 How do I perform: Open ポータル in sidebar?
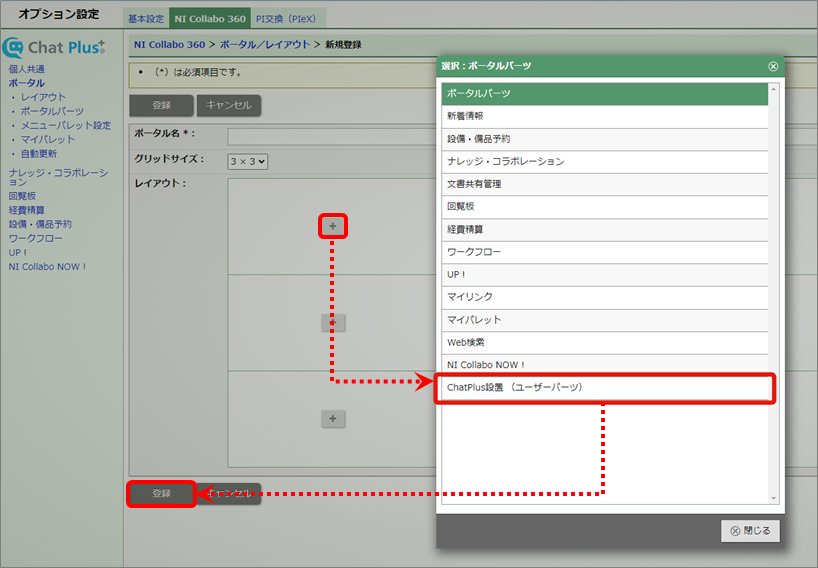pyautogui.click(x=27, y=83)
